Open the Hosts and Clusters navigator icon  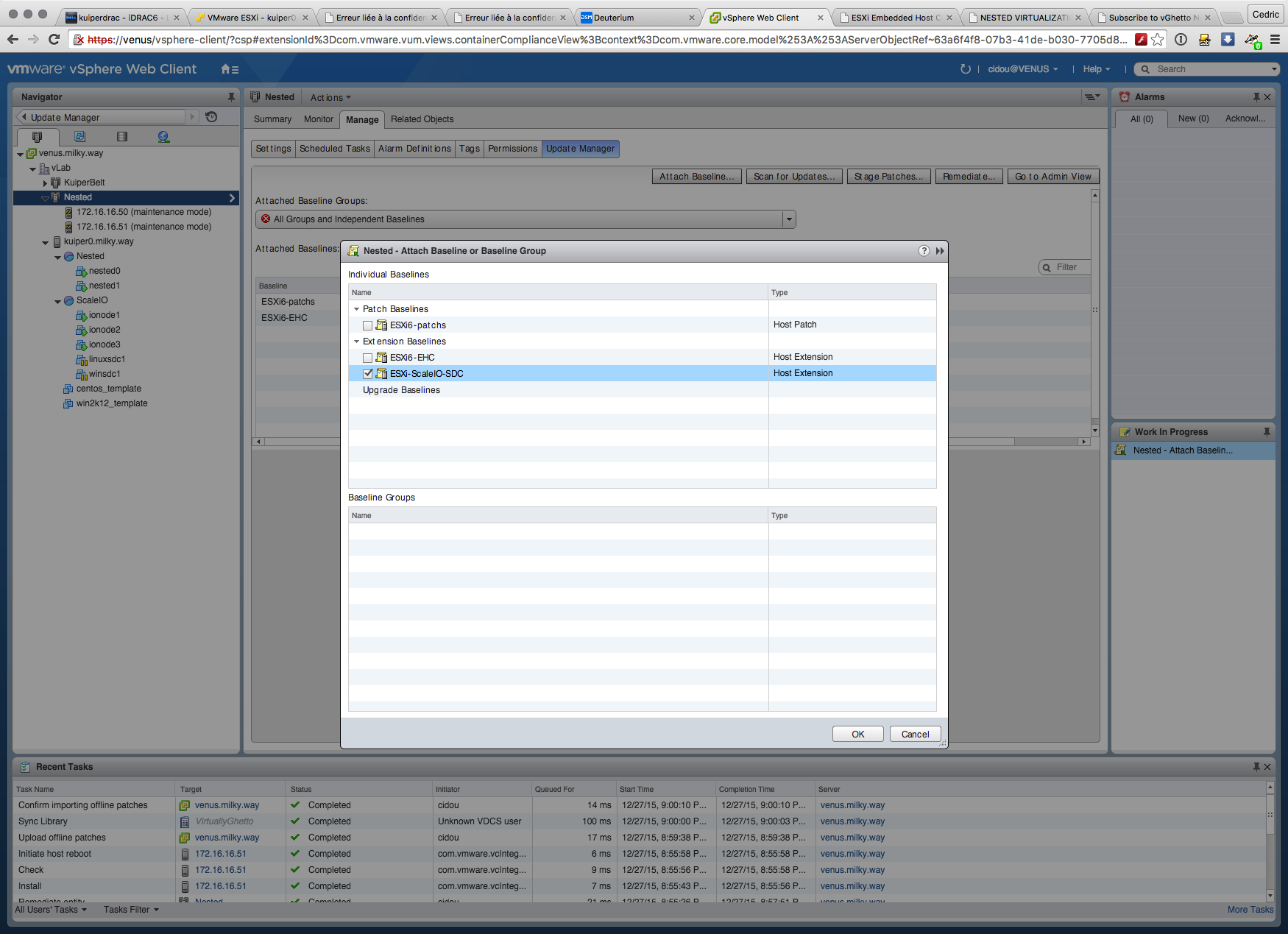[x=38, y=137]
